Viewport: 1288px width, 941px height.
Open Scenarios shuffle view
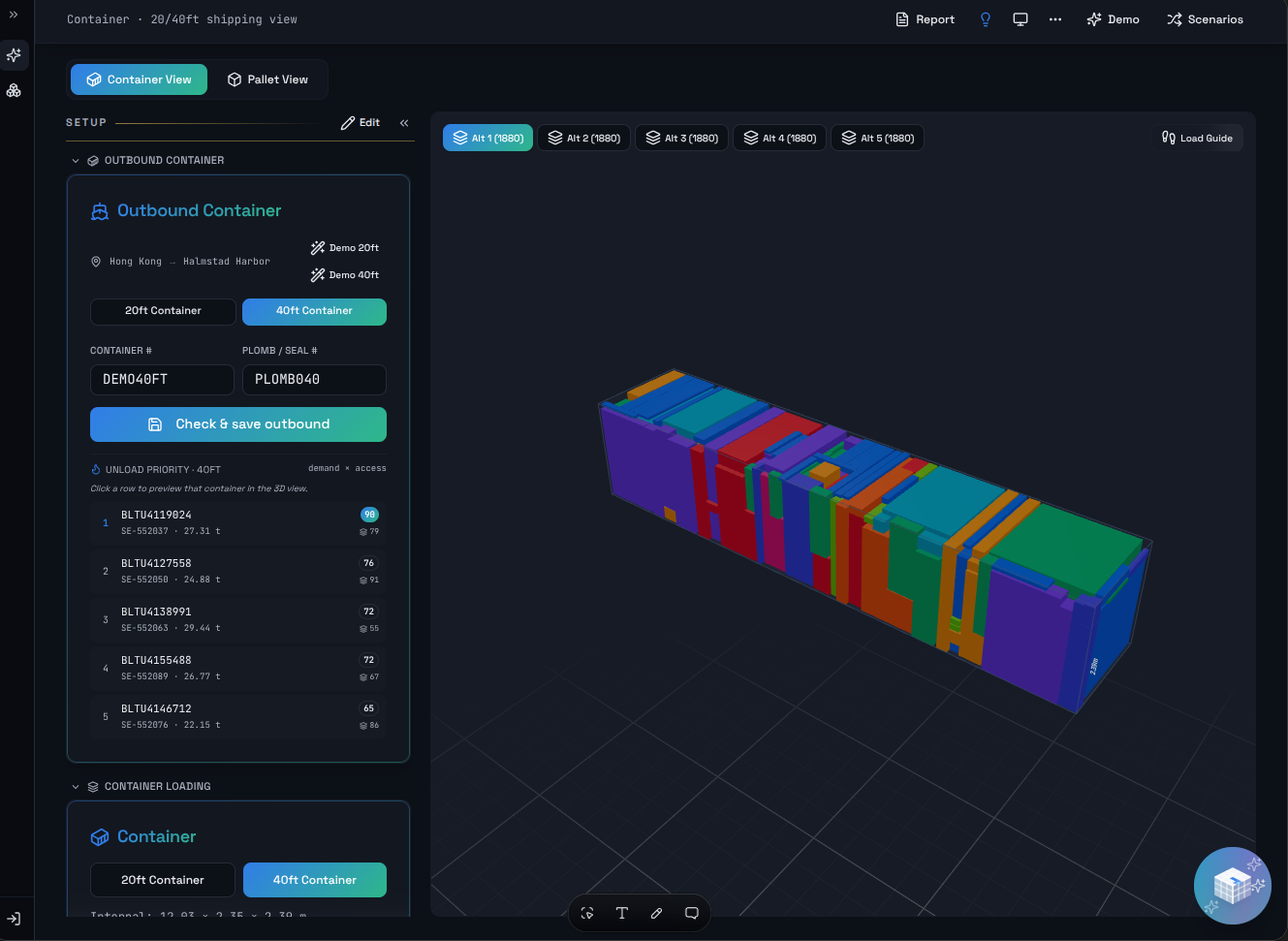(1205, 19)
